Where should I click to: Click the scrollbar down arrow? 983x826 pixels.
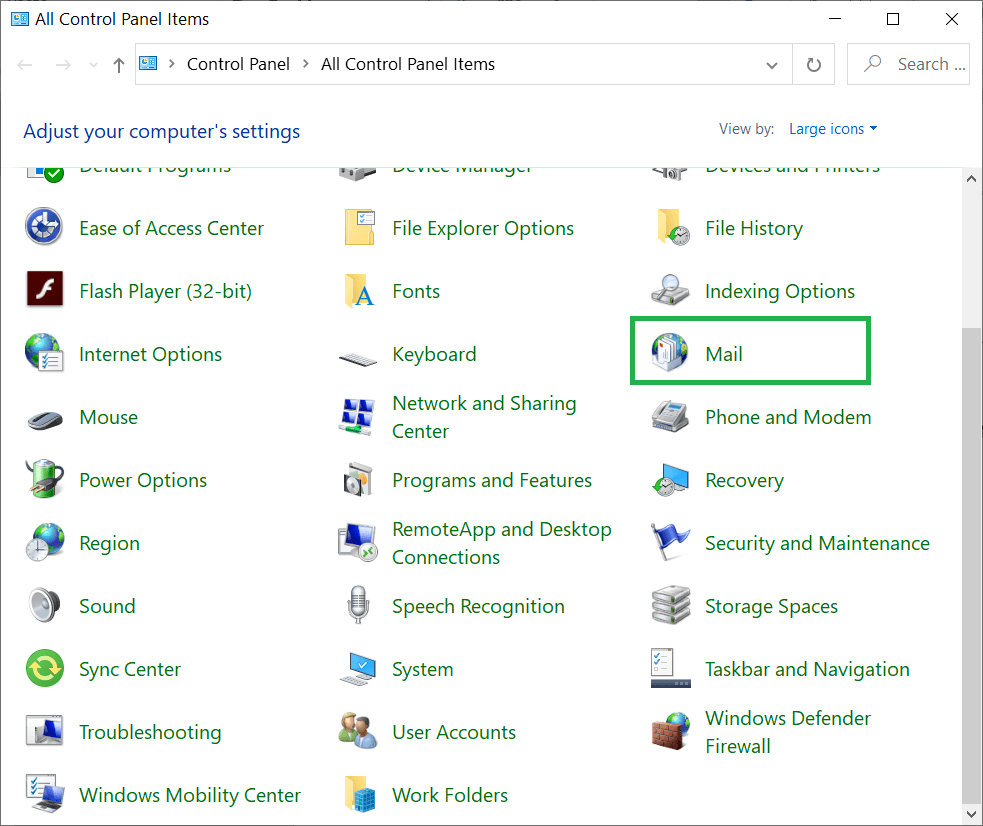971,814
